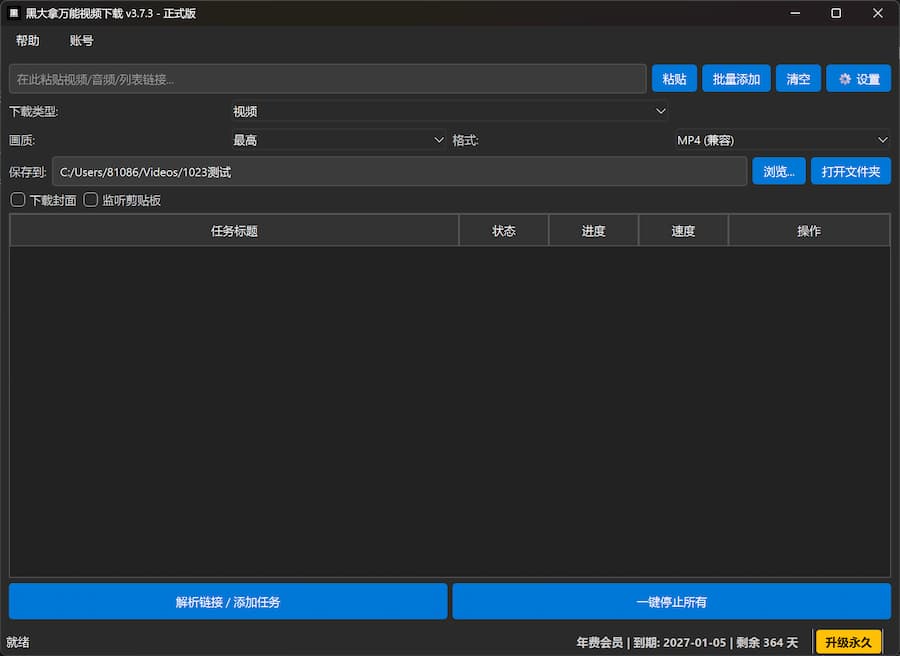Click the yellow 升级永久 upgrade button
The height and width of the screenshot is (656, 900).
click(848, 642)
